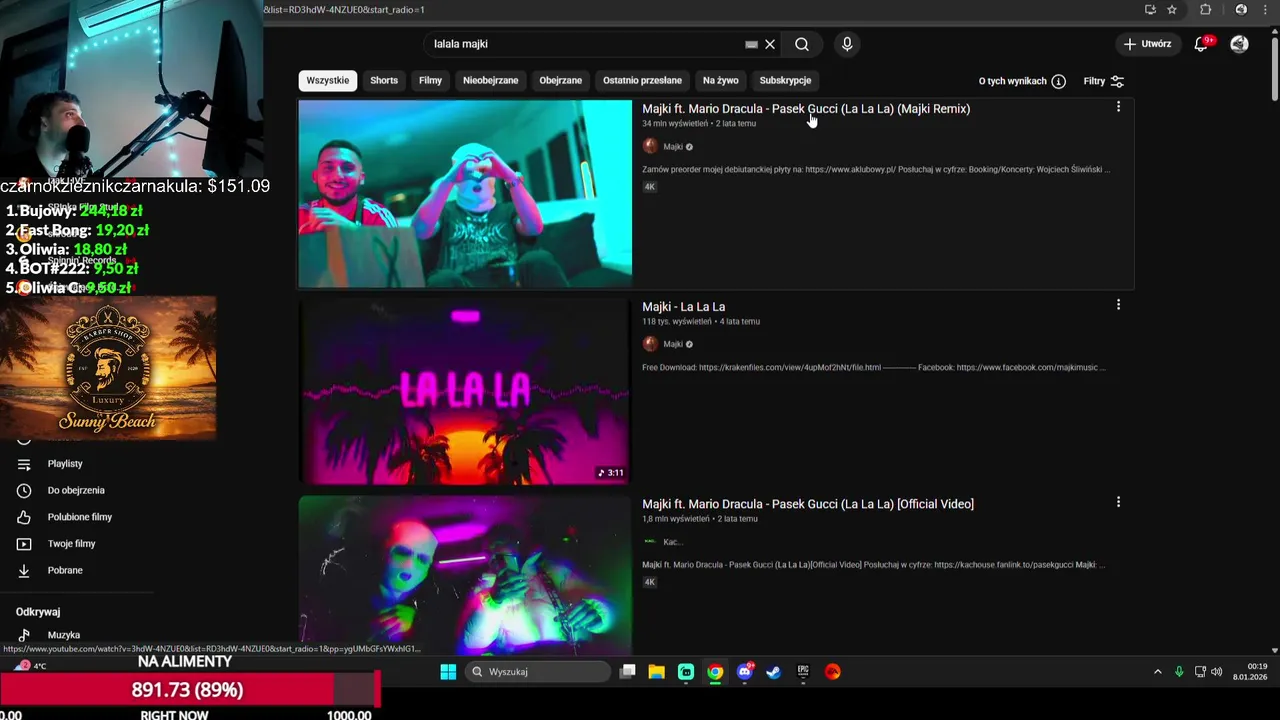Open options menu for Majki - La La La video
The image size is (1280, 720).
[x=1118, y=305]
